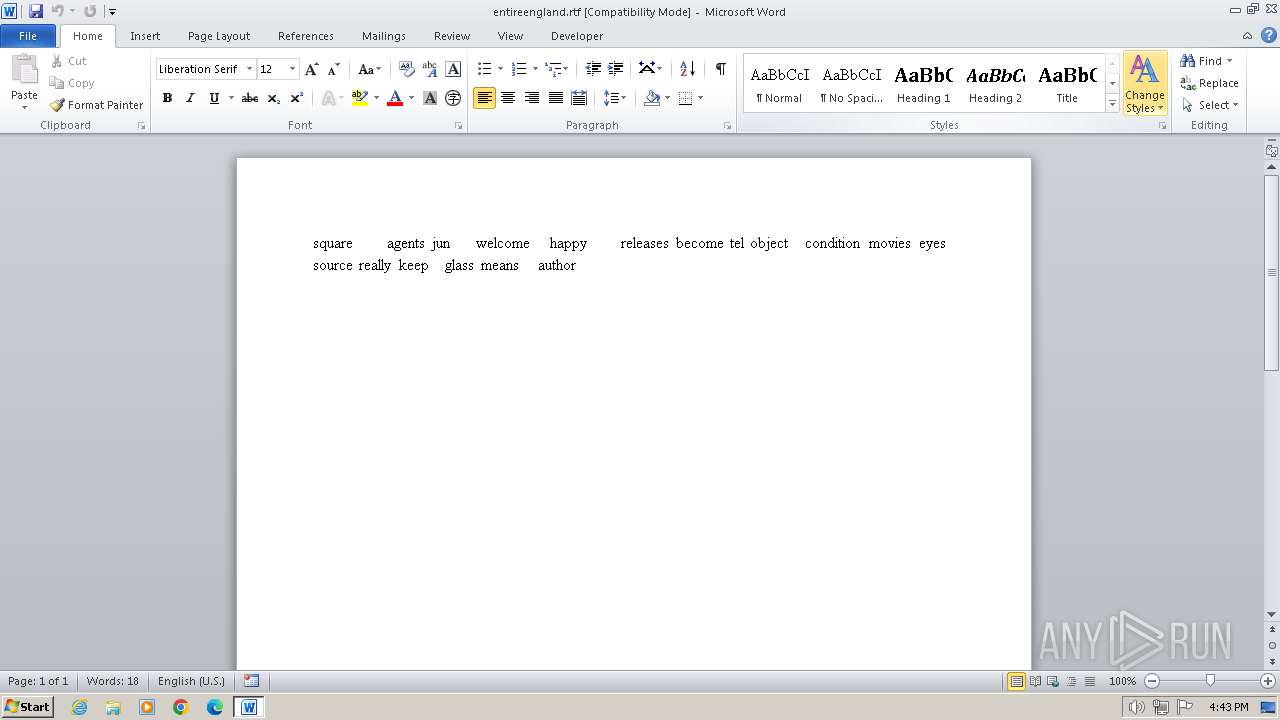Save the document using quick access icon
1280x720 pixels.
point(36,11)
